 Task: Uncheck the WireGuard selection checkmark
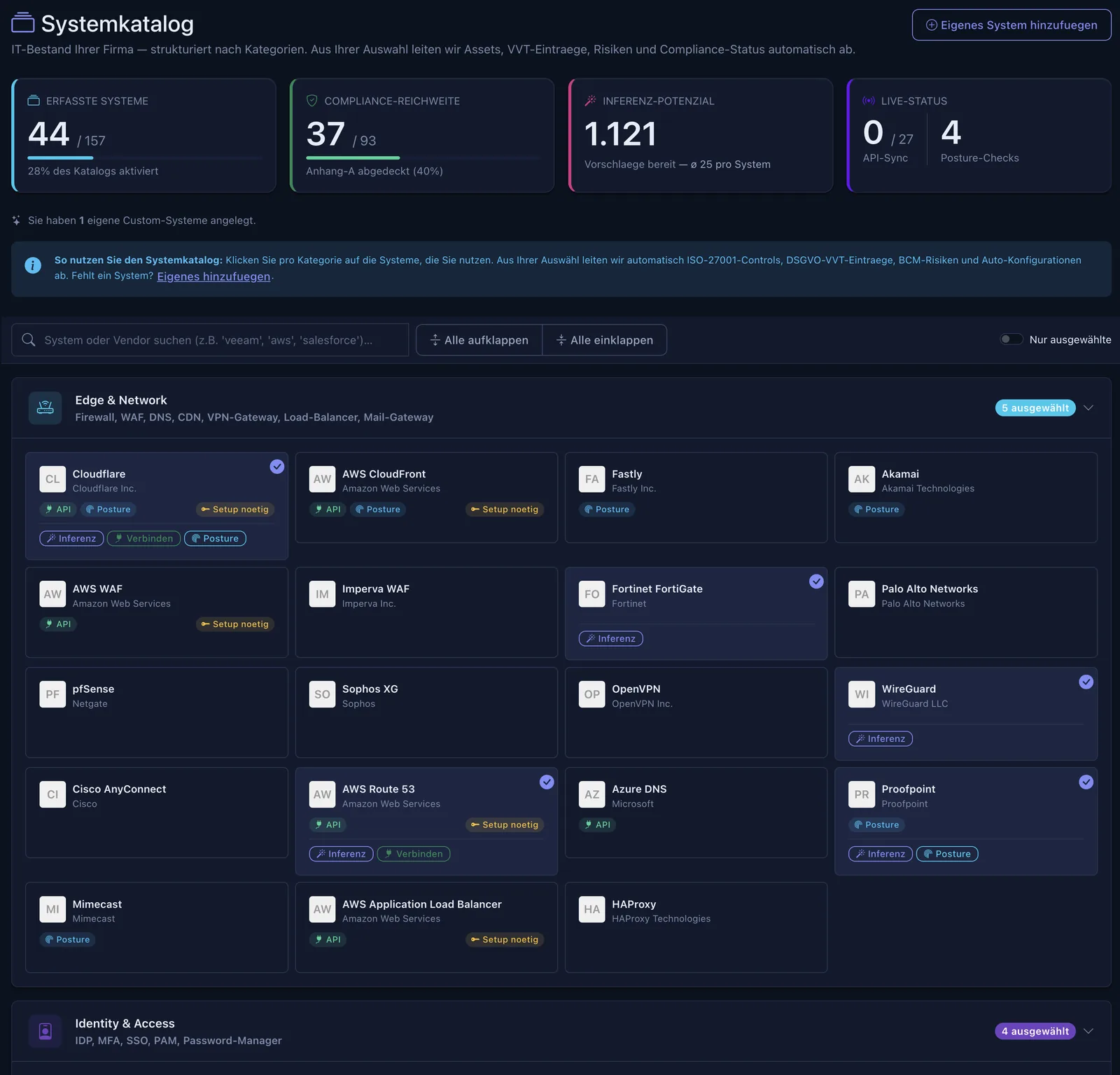tap(1086, 682)
